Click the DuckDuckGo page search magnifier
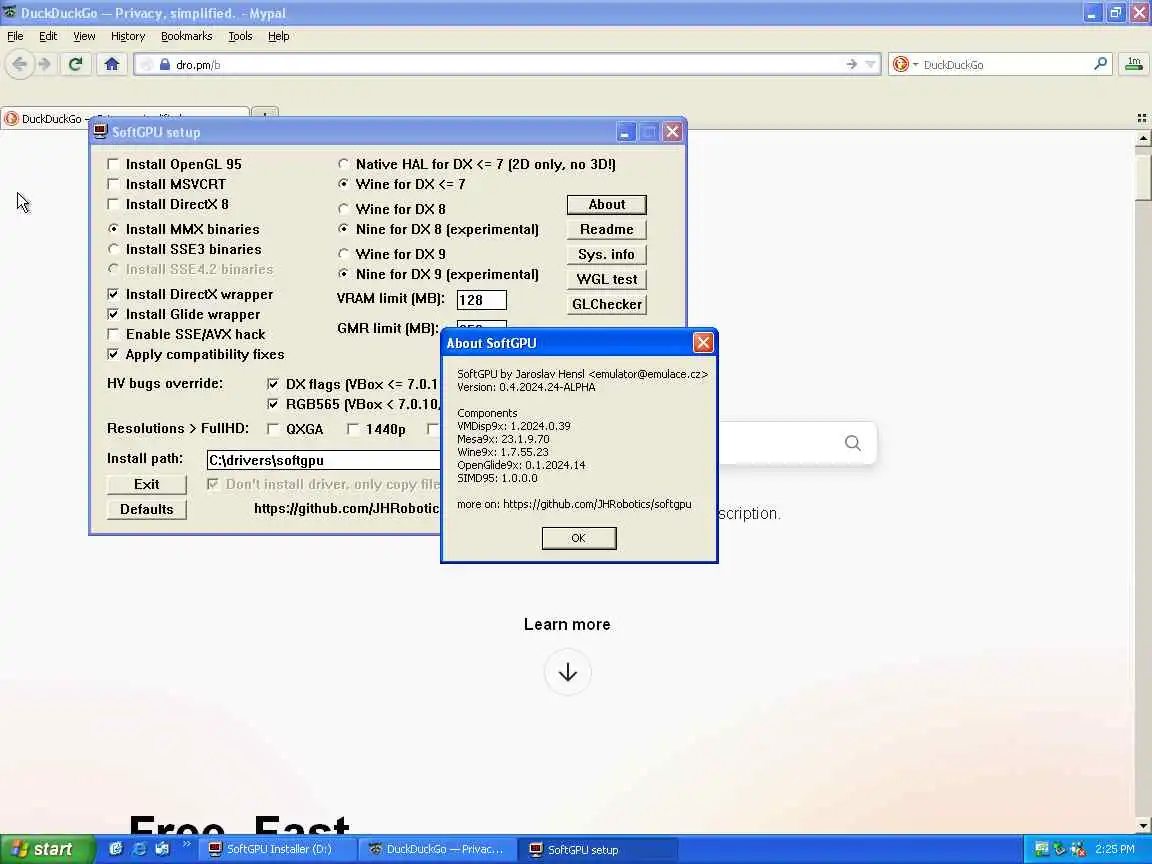The height and width of the screenshot is (864, 1152). click(x=852, y=443)
